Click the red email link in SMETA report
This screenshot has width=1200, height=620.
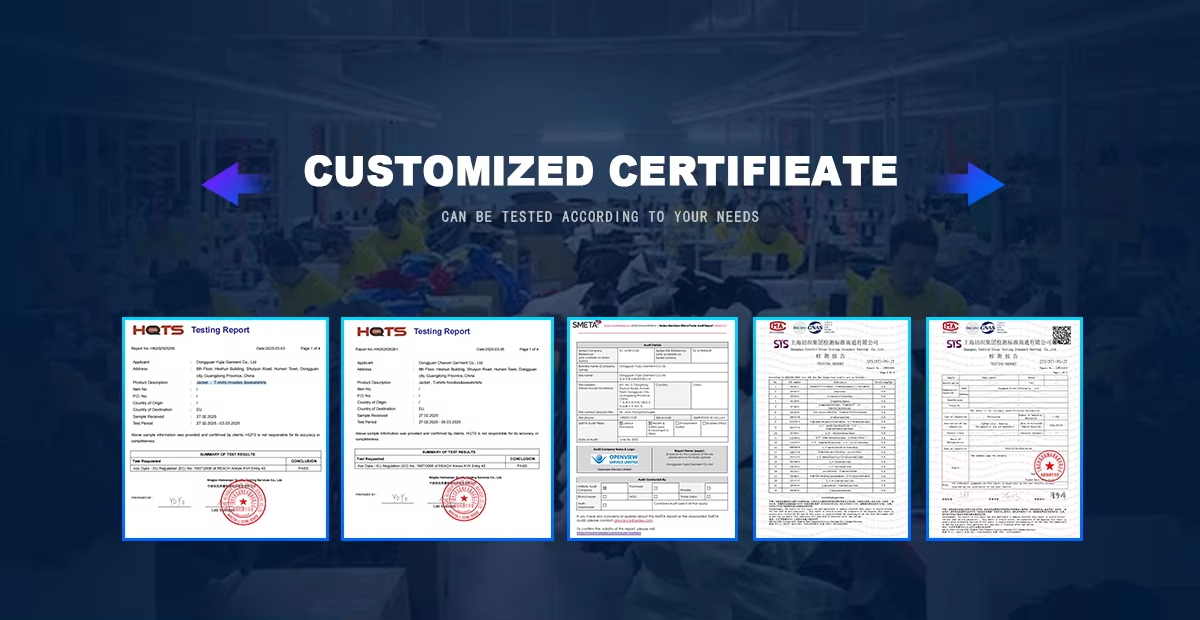point(633,520)
